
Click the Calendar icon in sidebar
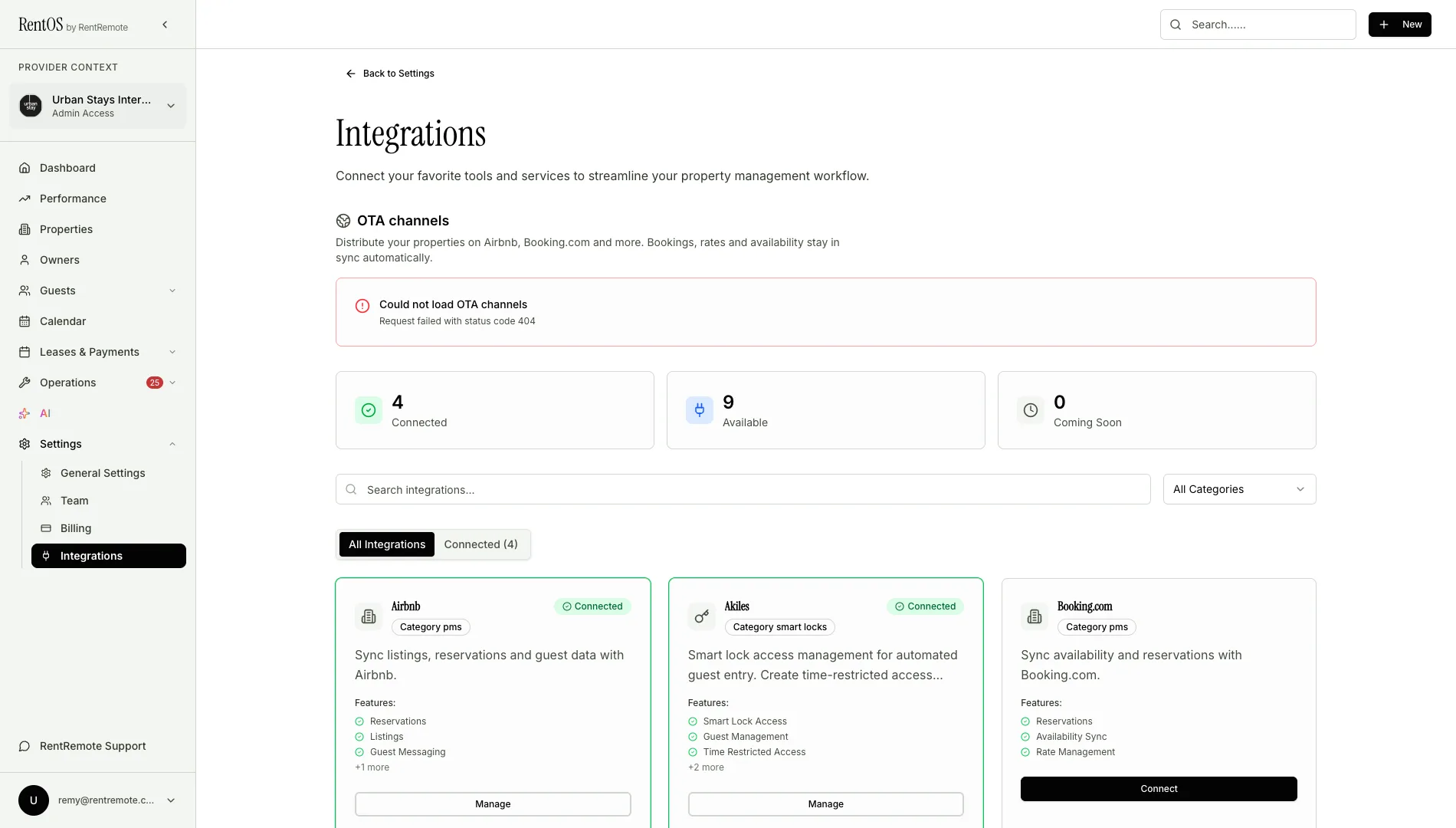[x=25, y=321]
